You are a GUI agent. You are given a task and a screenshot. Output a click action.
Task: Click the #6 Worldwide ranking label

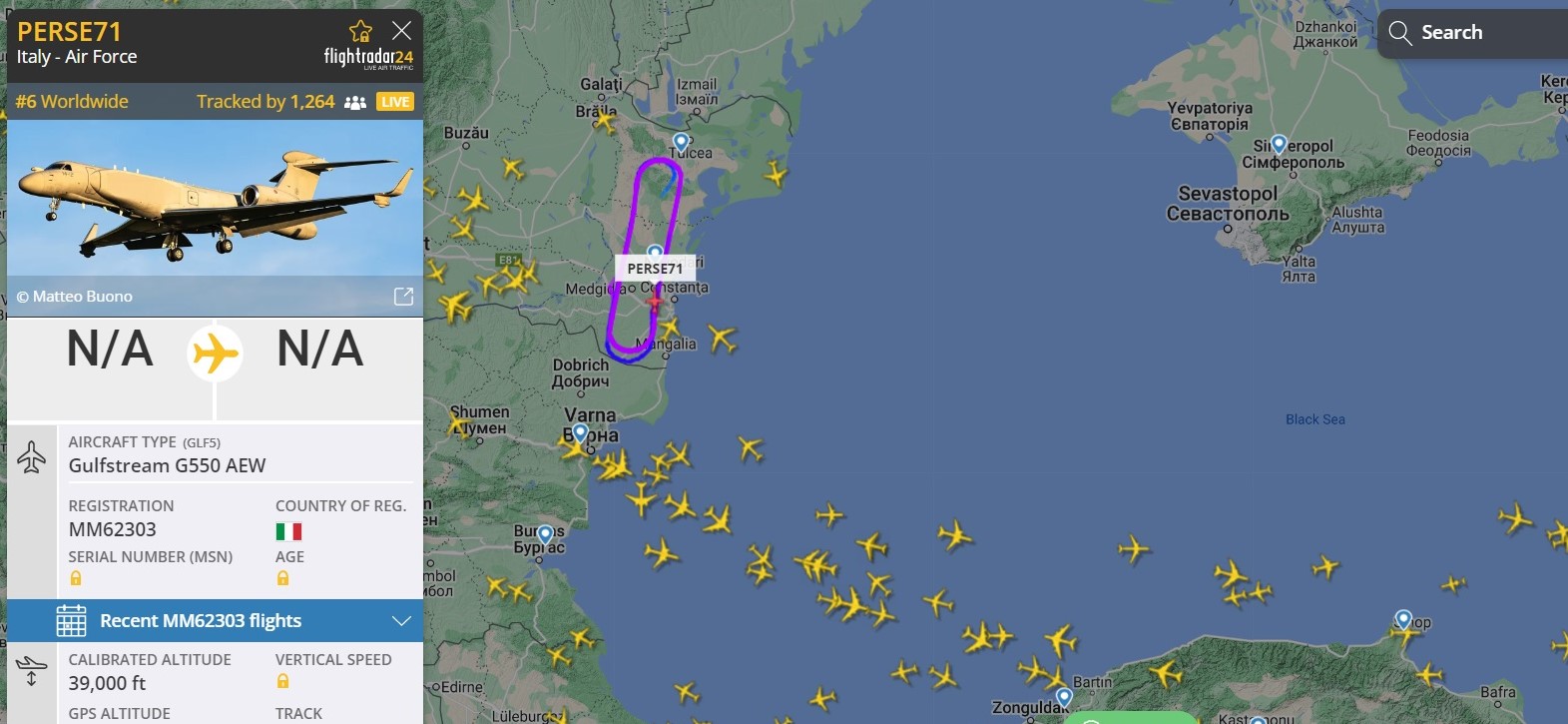[x=72, y=102]
